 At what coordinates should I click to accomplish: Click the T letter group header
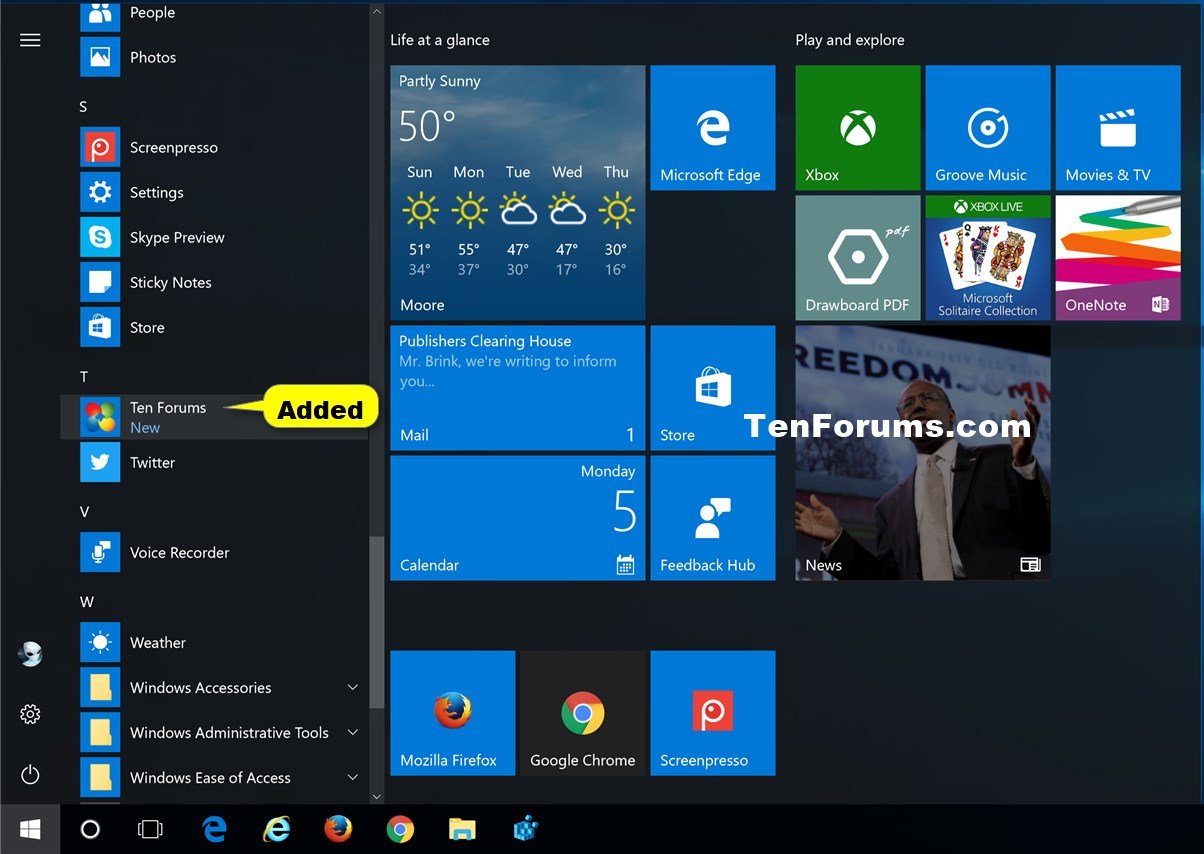click(84, 376)
